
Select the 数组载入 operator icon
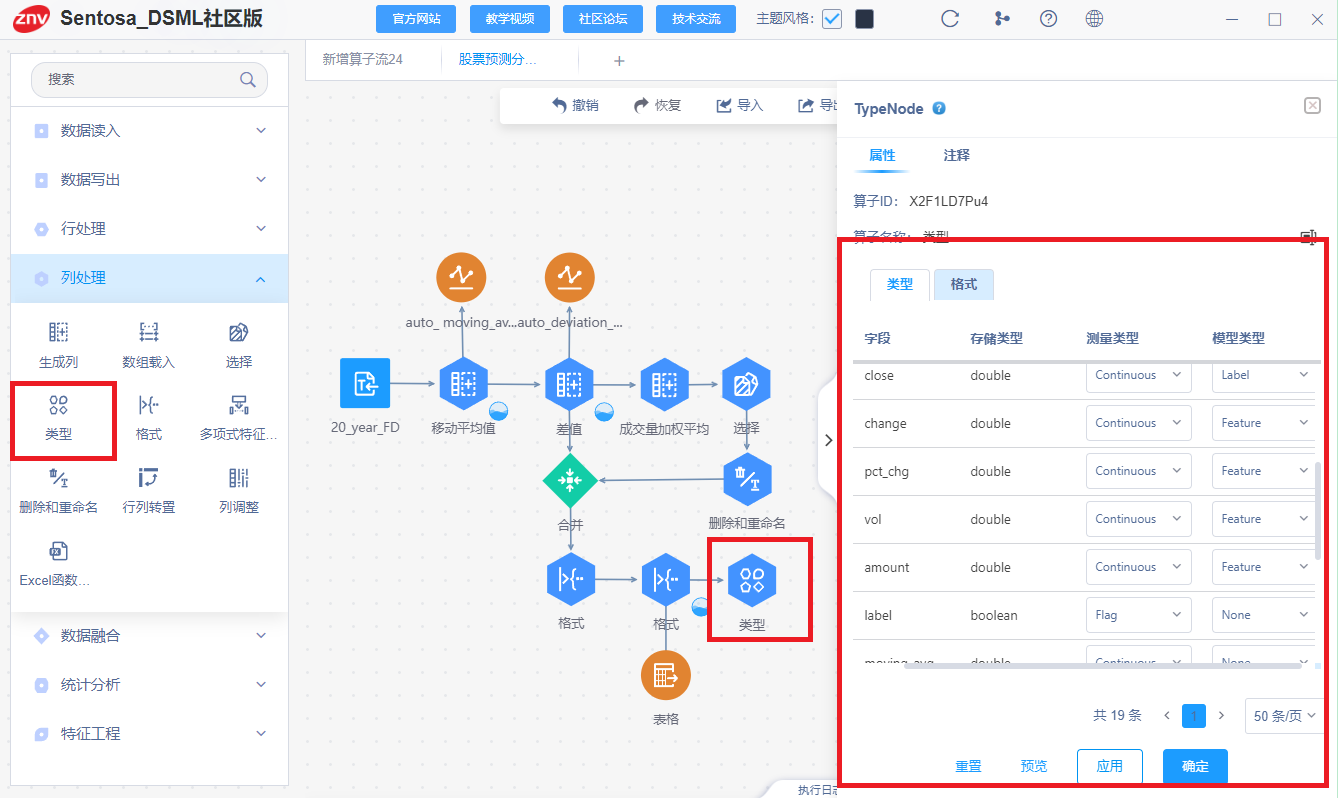point(149,333)
